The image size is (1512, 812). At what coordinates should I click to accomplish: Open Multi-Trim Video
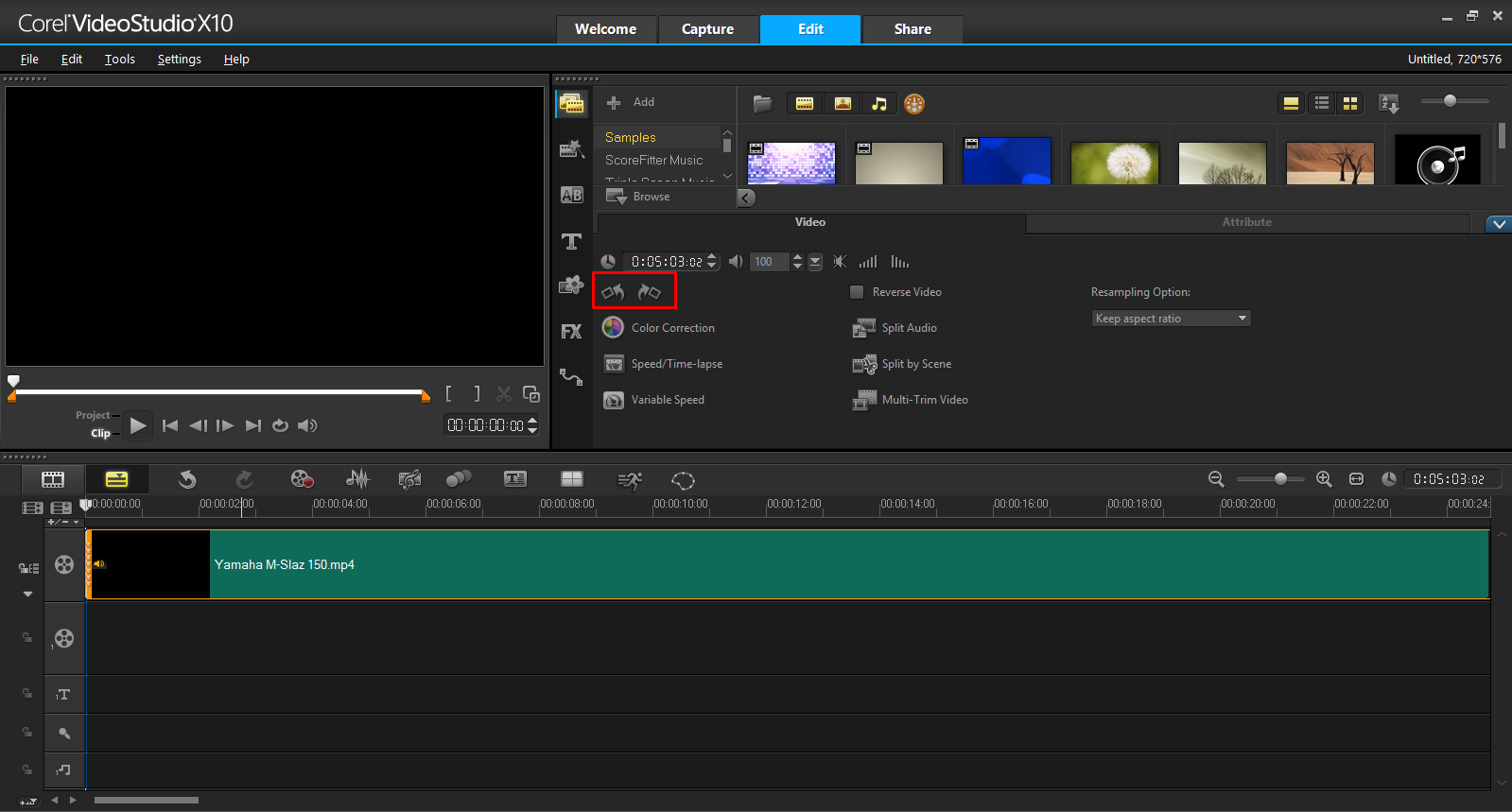[911, 400]
